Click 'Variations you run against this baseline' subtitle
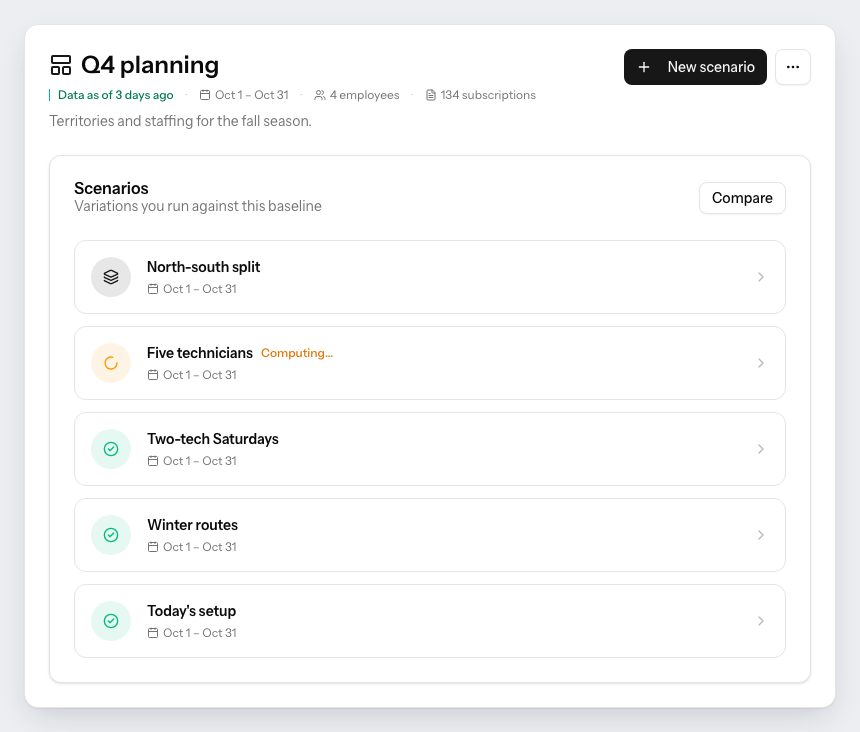The height and width of the screenshot is (732, 860). coord(198,206)
